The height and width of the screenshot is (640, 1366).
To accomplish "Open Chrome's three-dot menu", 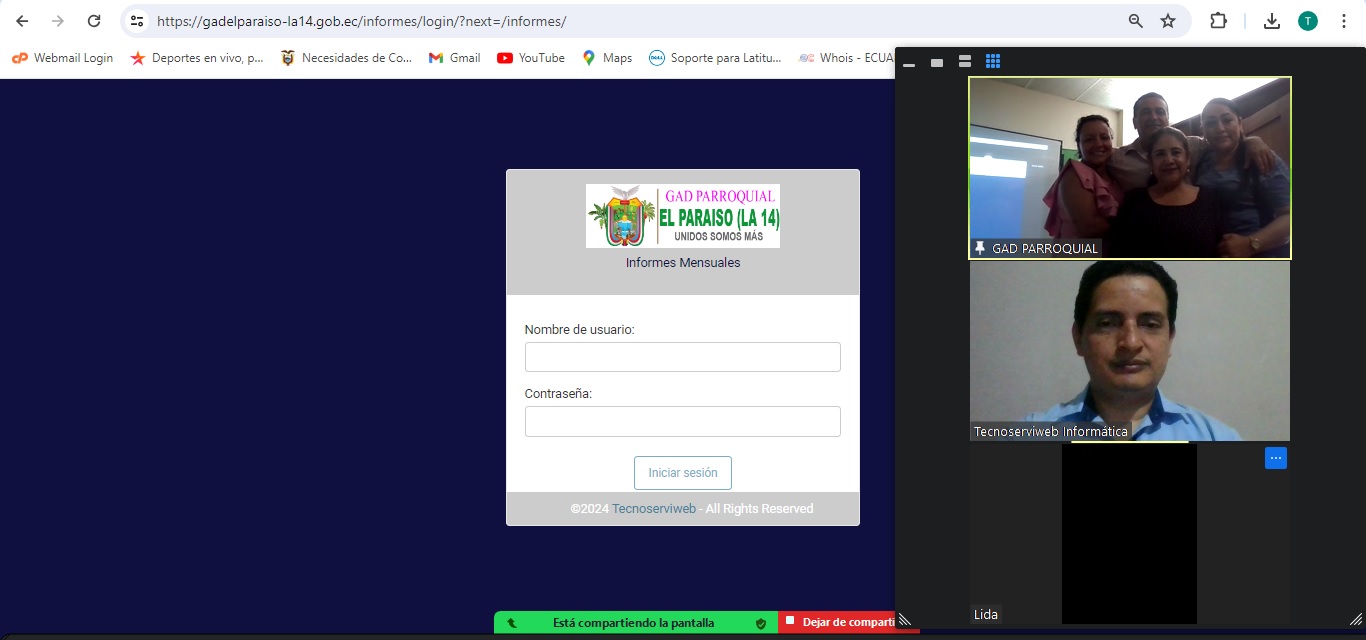I will [1344, 21].
